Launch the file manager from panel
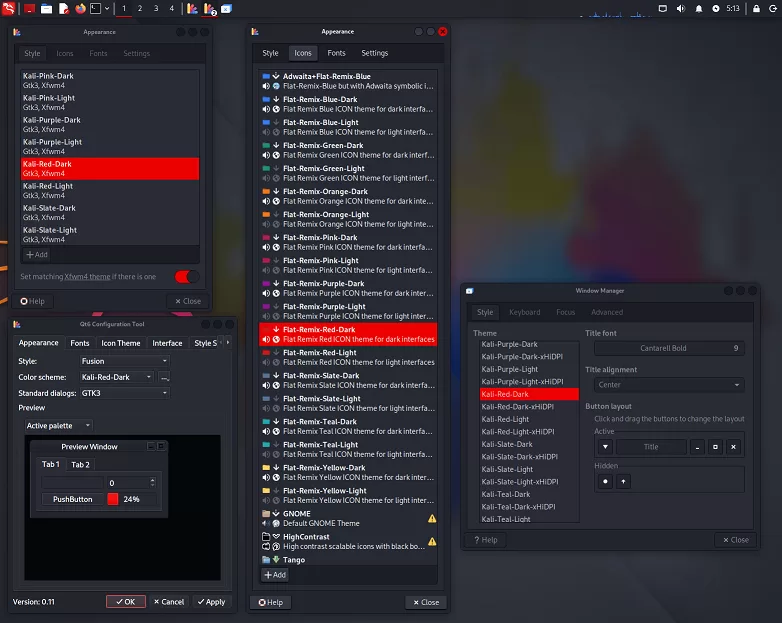Screen dimensions: 782x623 [x=46, y=8]
